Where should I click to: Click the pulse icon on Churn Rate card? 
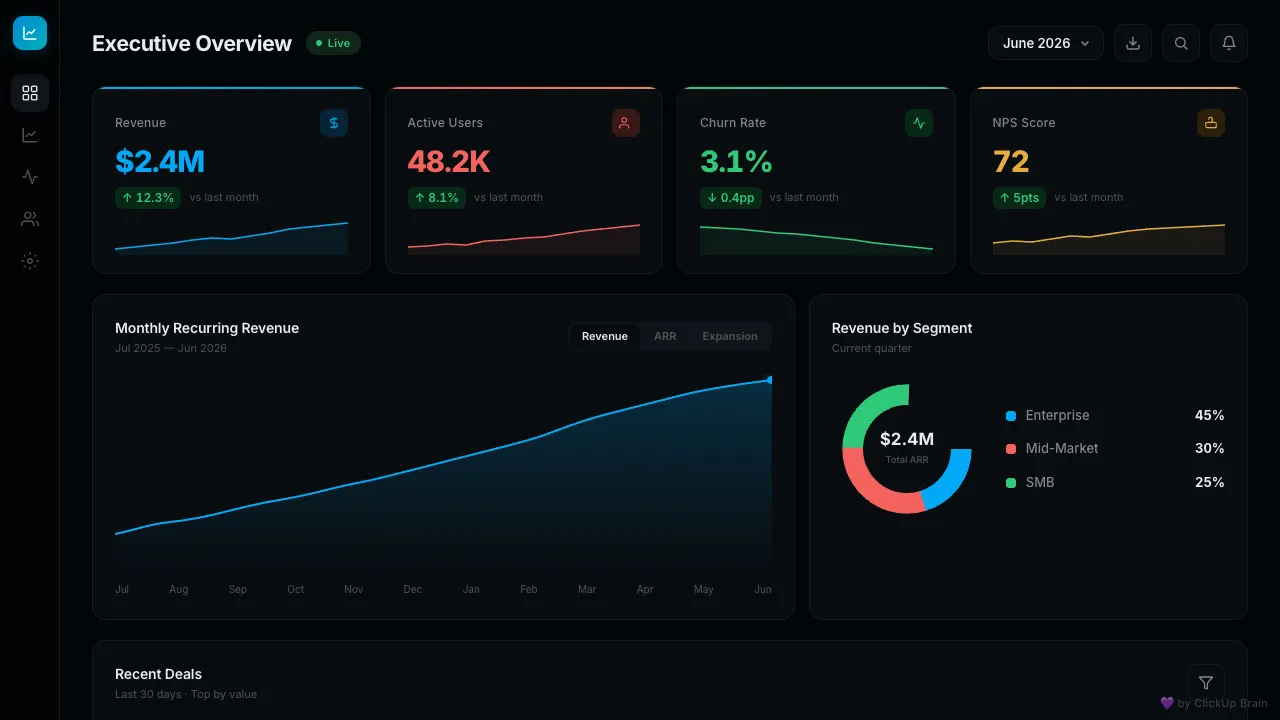tap(919, 123)
